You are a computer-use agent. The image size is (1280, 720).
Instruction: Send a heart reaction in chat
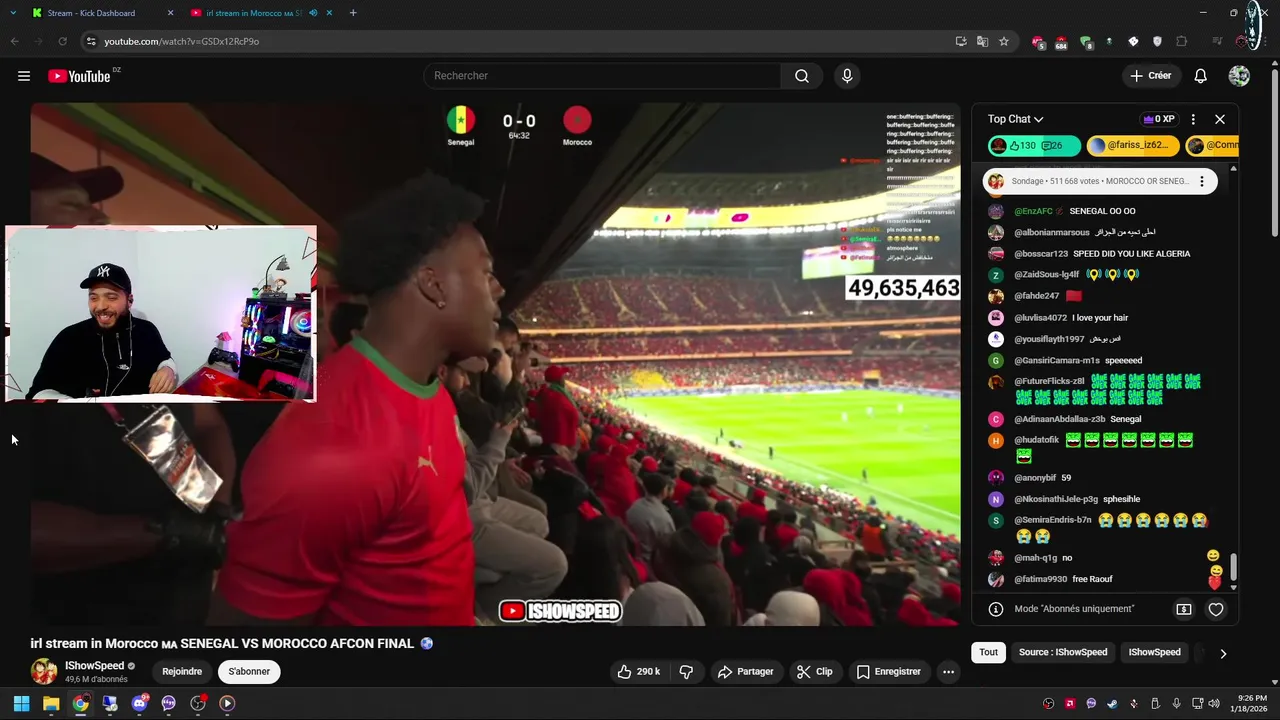1216,609
